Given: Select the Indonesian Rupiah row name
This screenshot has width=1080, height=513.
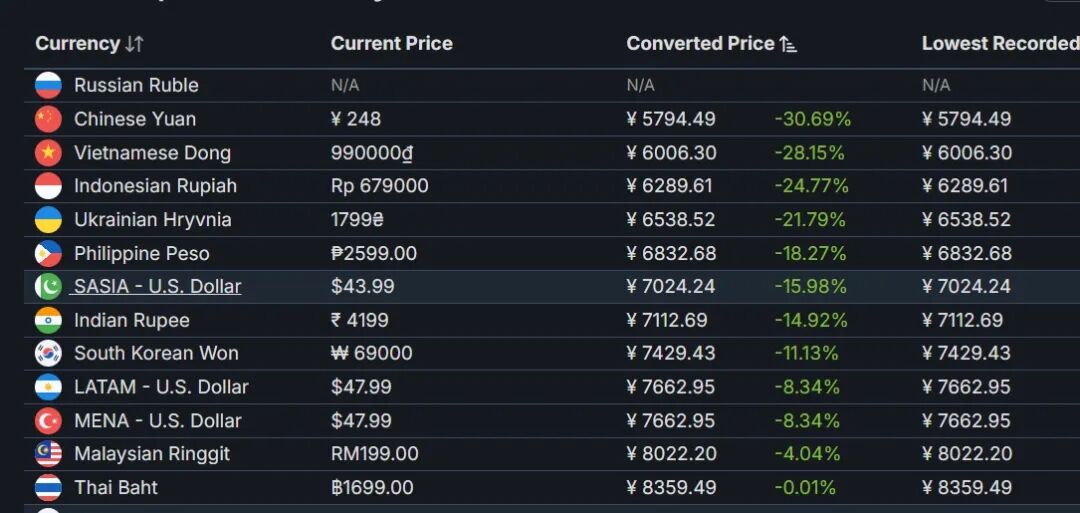Looking at the screenshot, I should click(155, 186).
